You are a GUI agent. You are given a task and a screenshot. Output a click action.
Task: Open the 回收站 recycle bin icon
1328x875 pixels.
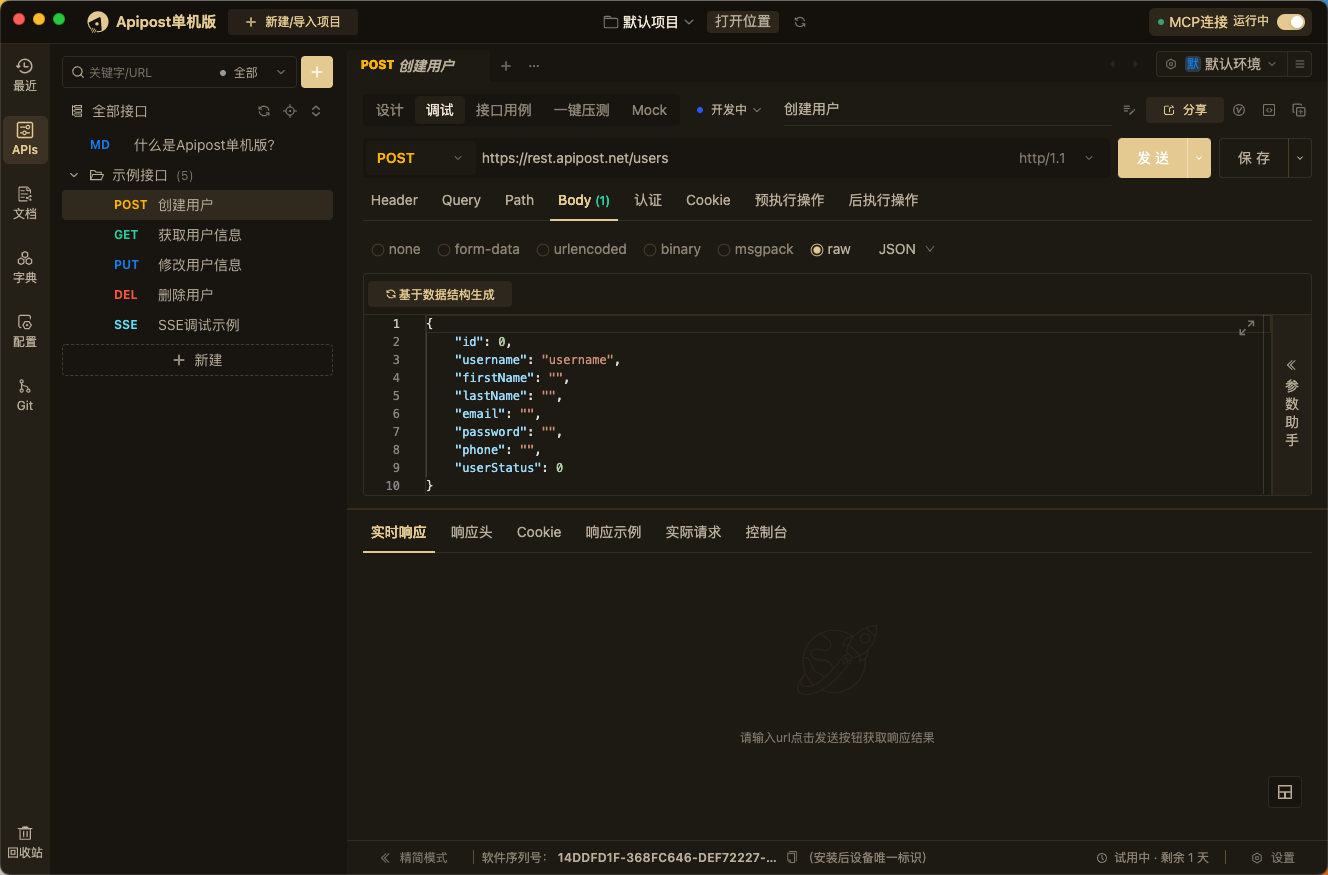(25, 842)
